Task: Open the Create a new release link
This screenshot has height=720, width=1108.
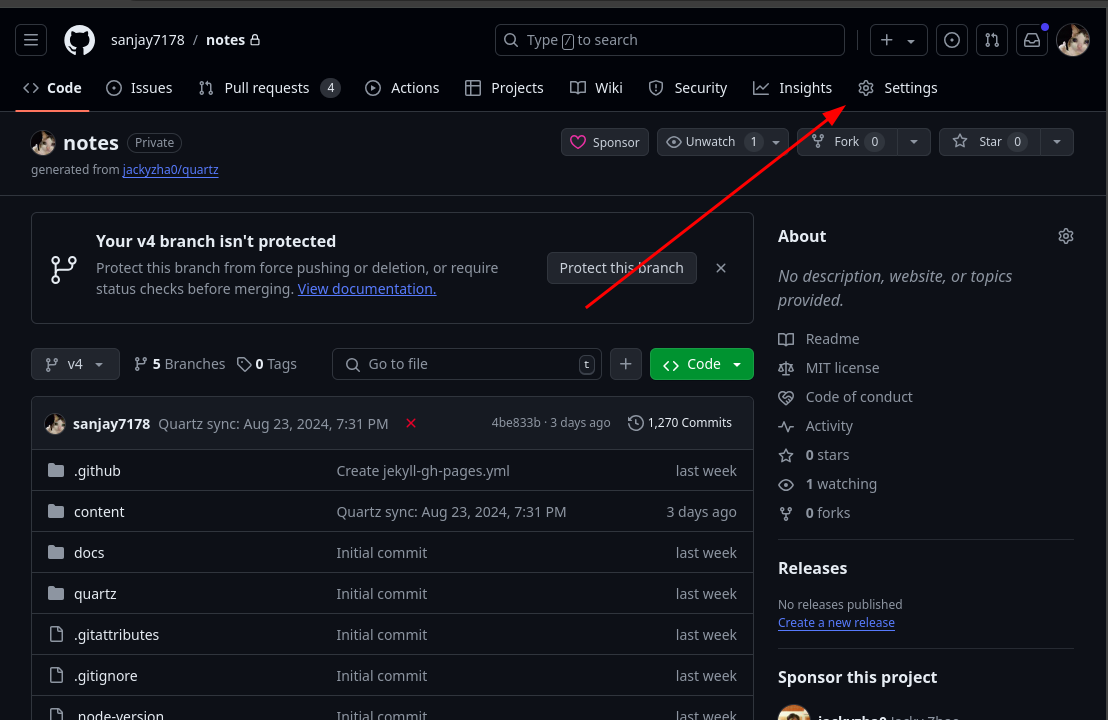Action: pyautogui.click(x=836, y=622)
